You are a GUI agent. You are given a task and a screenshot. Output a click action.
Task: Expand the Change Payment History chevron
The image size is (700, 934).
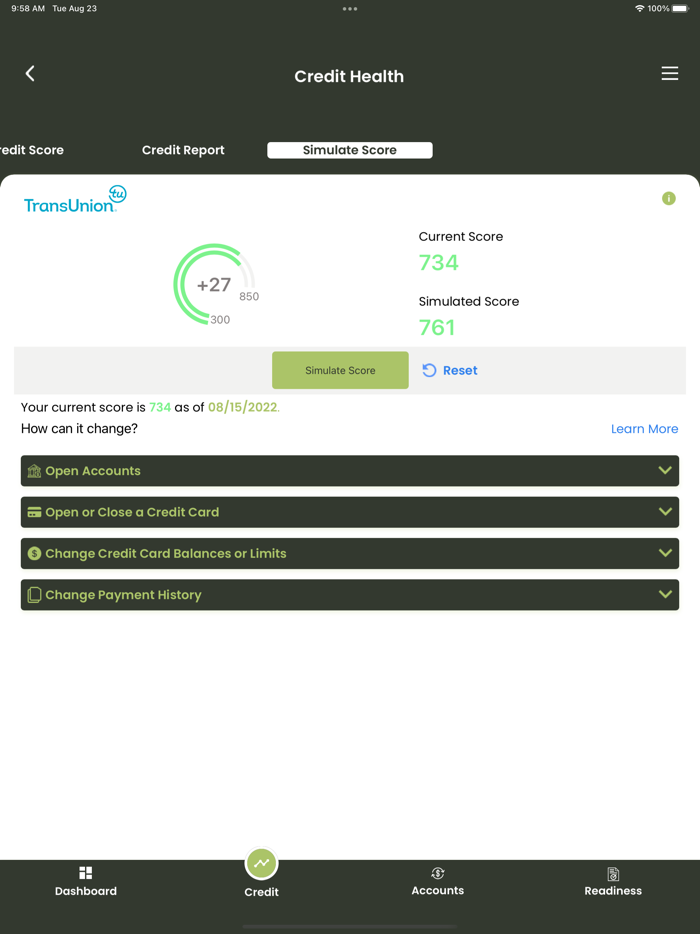665,594
